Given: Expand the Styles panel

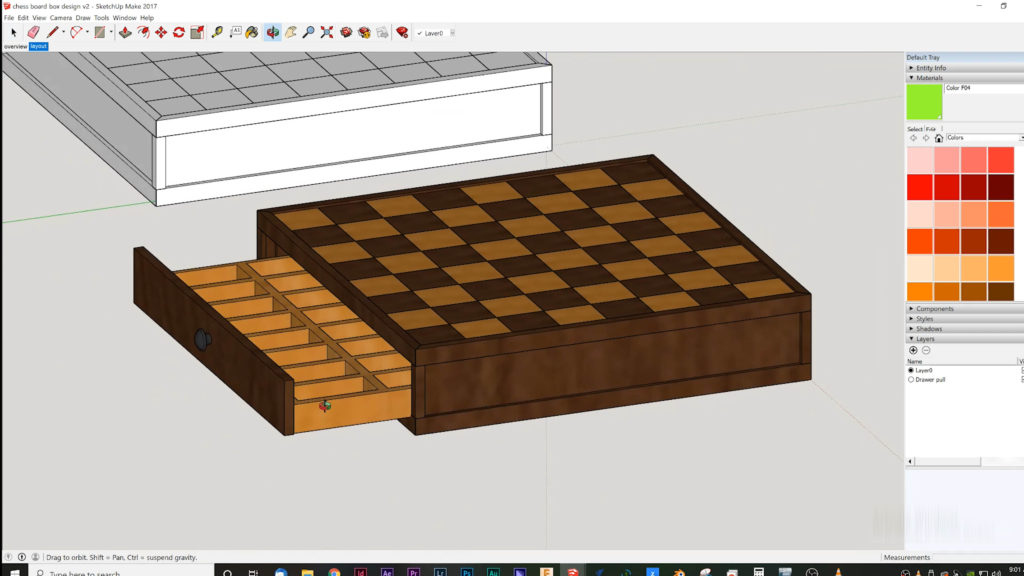Looking at the screenshot, I should click(x=965, y=319).
